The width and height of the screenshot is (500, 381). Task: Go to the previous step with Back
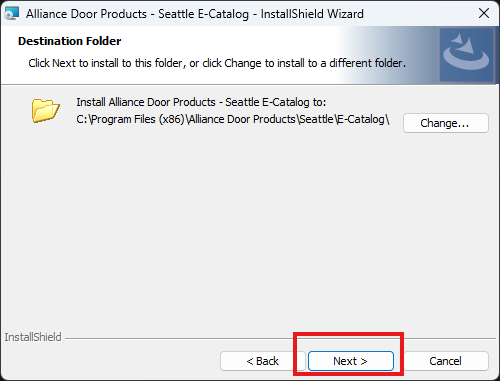(x=263, y=361)
